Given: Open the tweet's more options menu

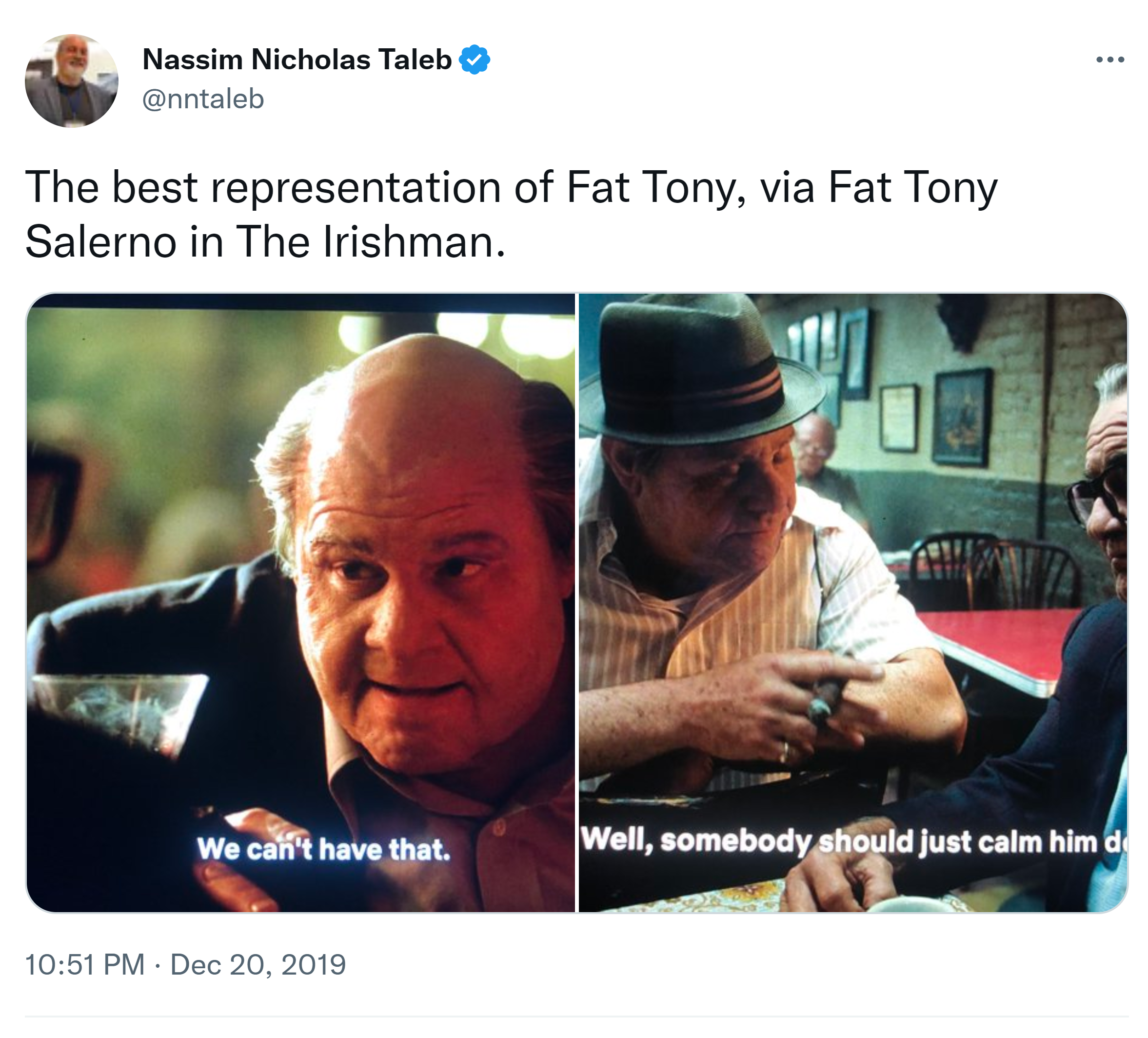Looking at the screenshot, I should pyautogui.click(x=1109, y=59).
